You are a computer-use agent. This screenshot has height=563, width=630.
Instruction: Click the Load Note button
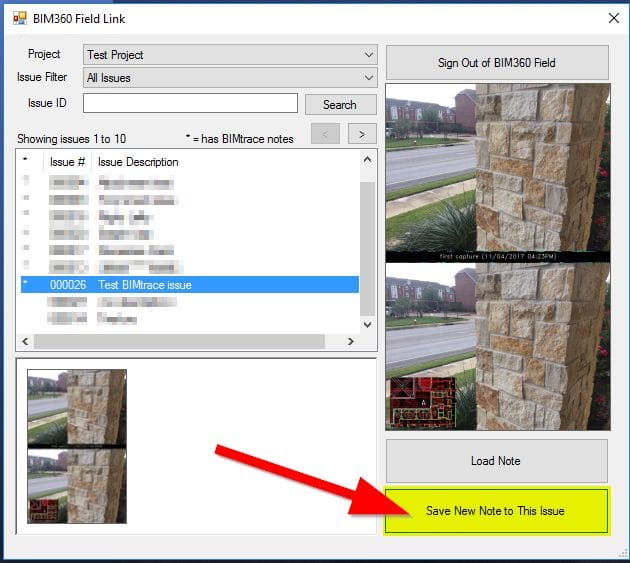(497, 461)
